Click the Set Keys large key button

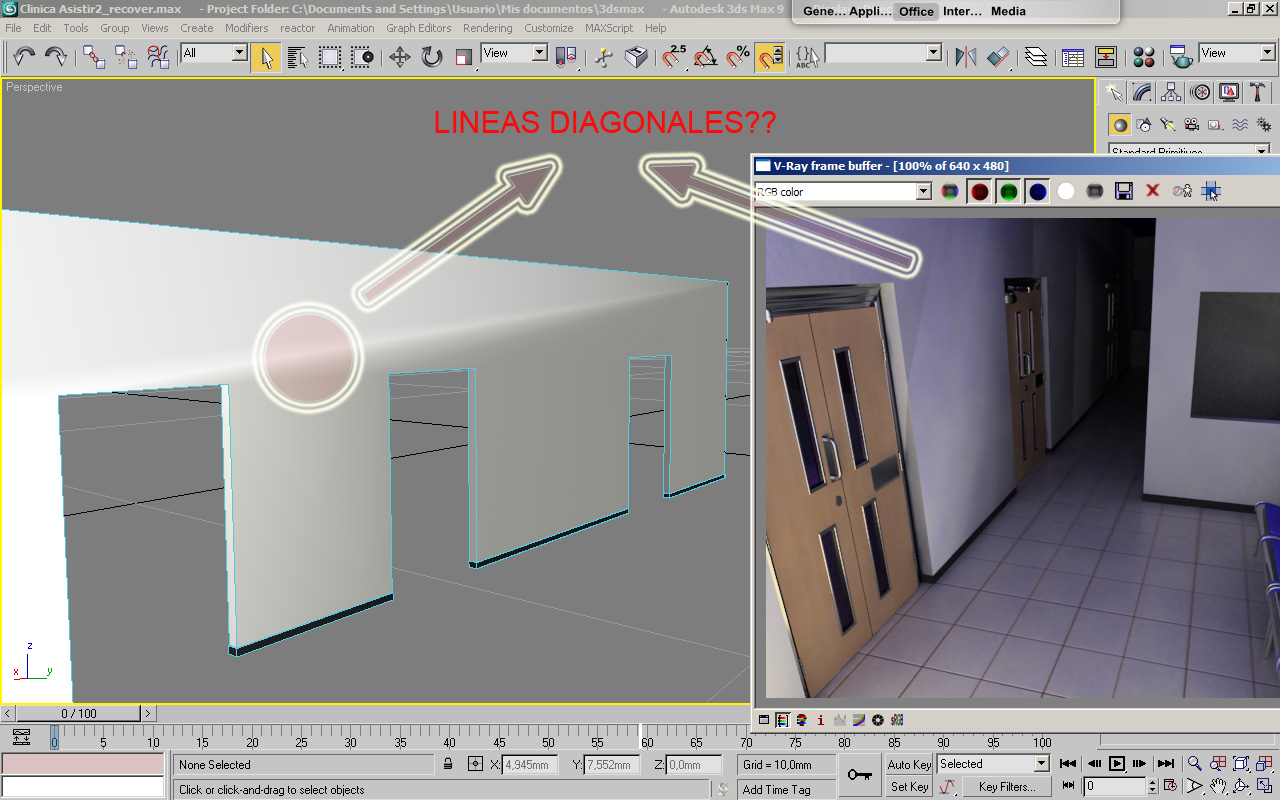click(x=860, y=775)
